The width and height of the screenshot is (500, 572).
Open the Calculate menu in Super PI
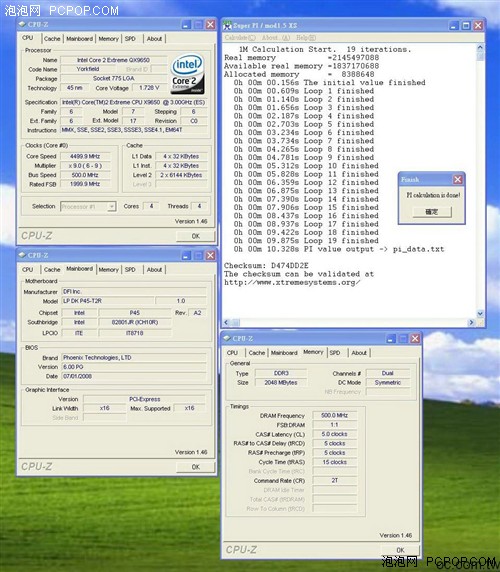[x=240, y=38]
